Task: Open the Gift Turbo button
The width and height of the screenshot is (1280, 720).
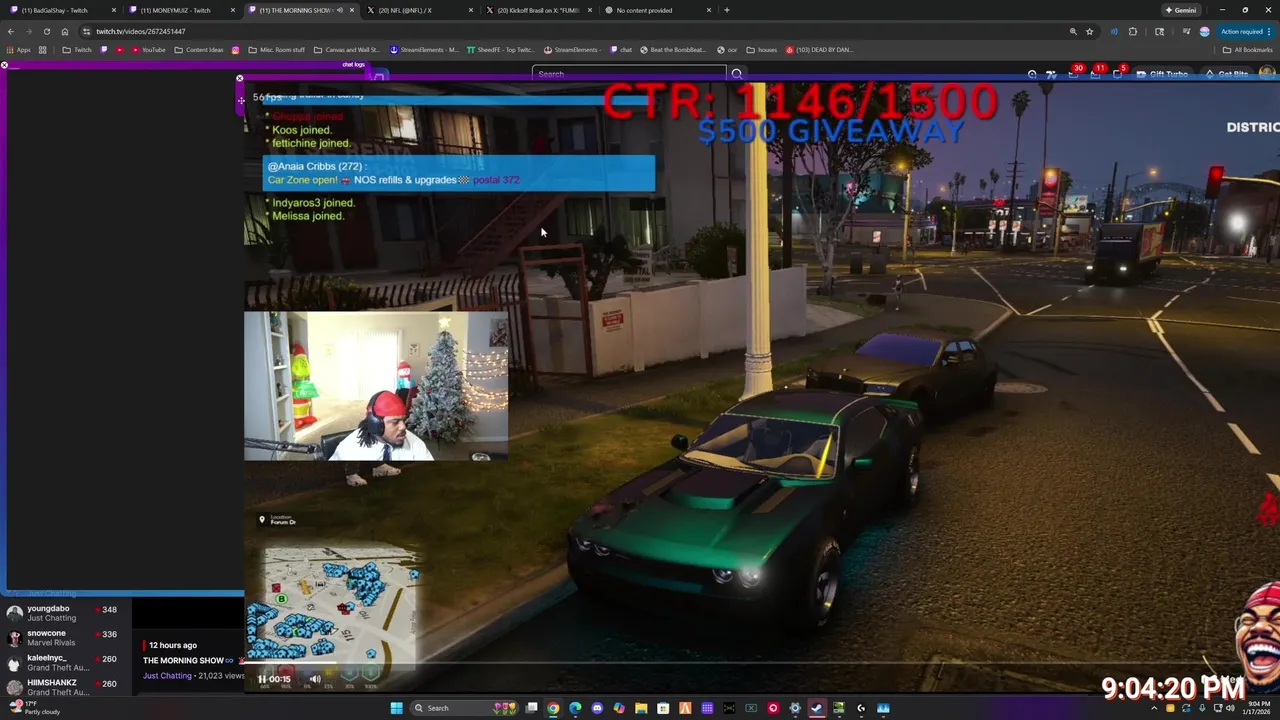Action: pos(1162,74)
